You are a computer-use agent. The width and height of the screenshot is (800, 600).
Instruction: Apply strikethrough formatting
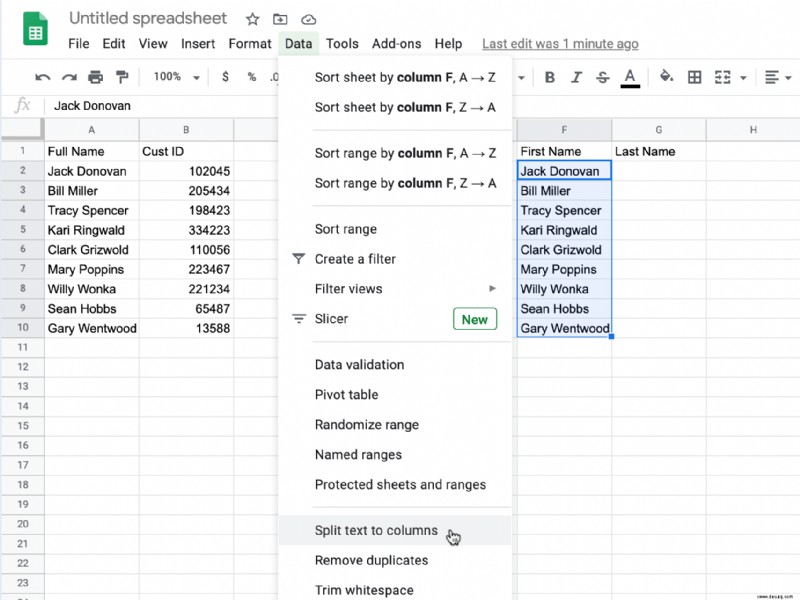(603, 77)
